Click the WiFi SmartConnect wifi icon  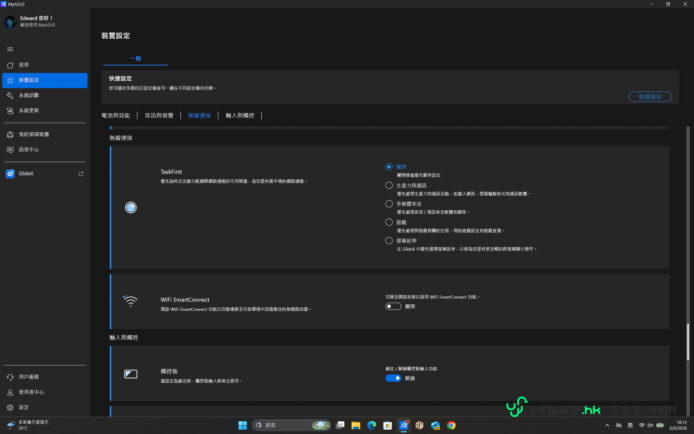point(130,301)
